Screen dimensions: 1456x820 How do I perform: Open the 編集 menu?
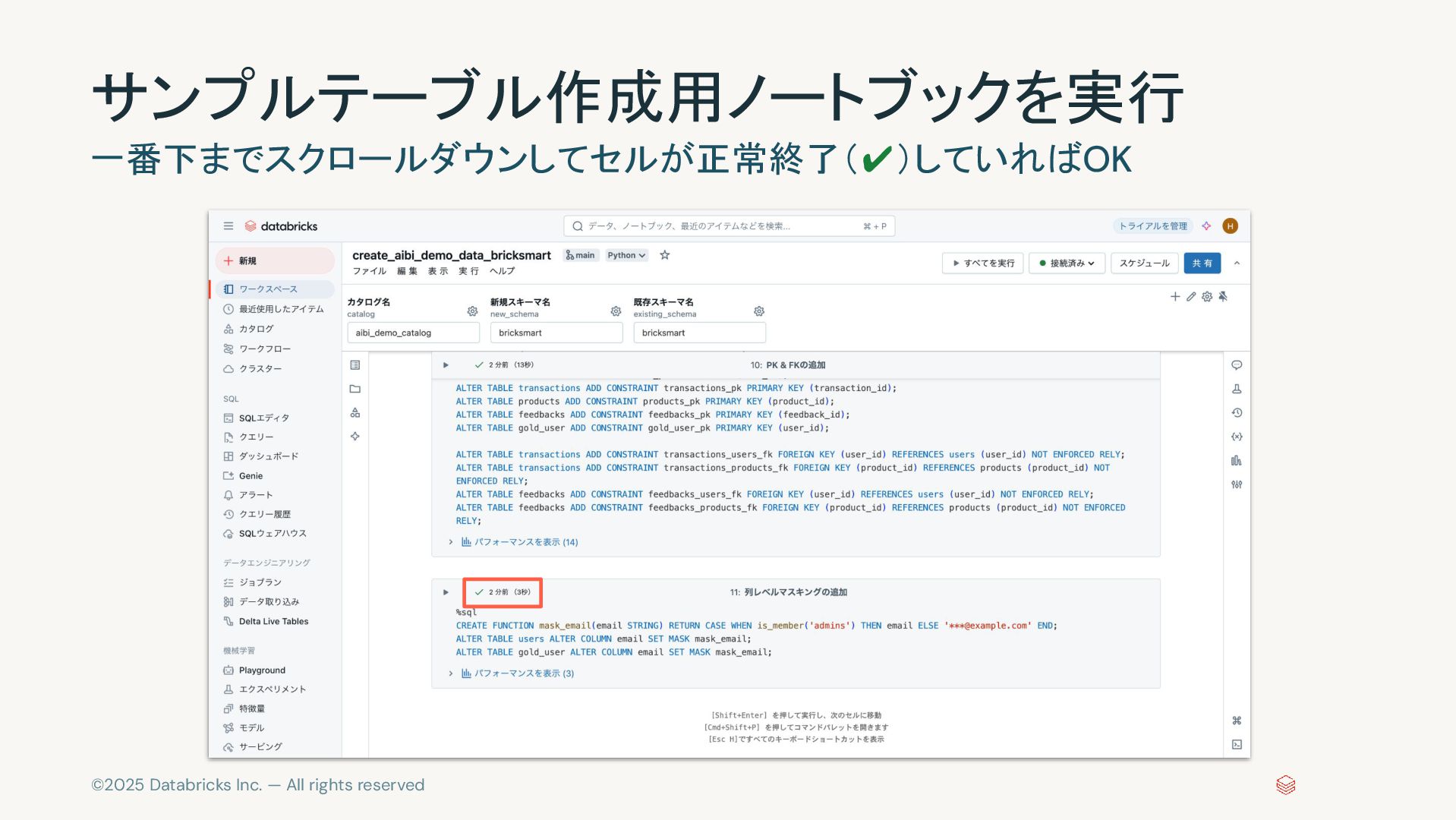click(x=407, y=271)
